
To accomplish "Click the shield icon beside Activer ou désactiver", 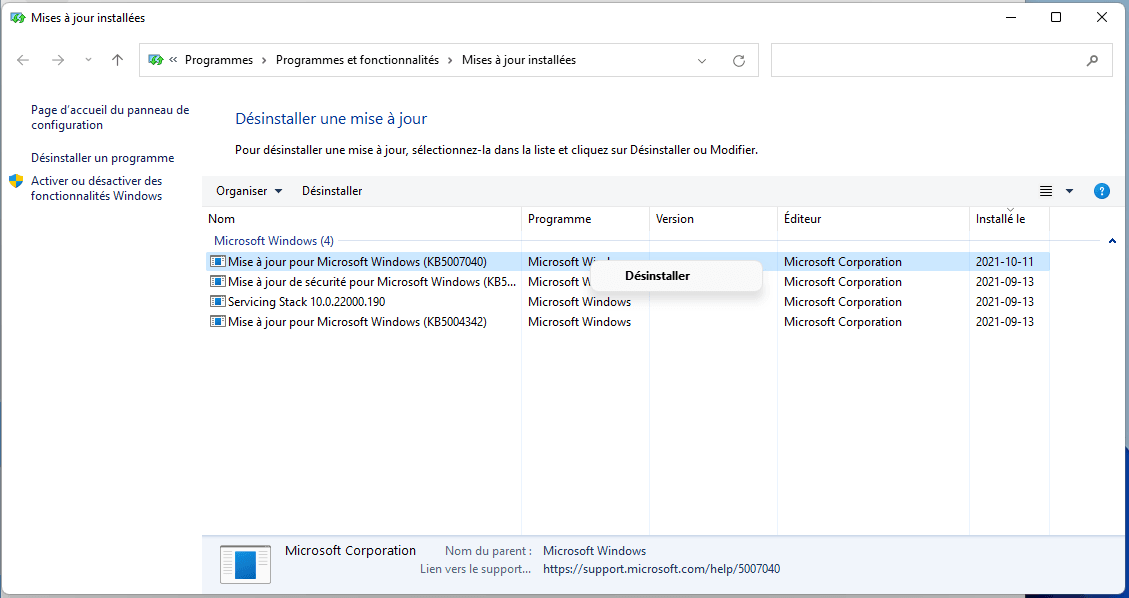I will point(16,181).
